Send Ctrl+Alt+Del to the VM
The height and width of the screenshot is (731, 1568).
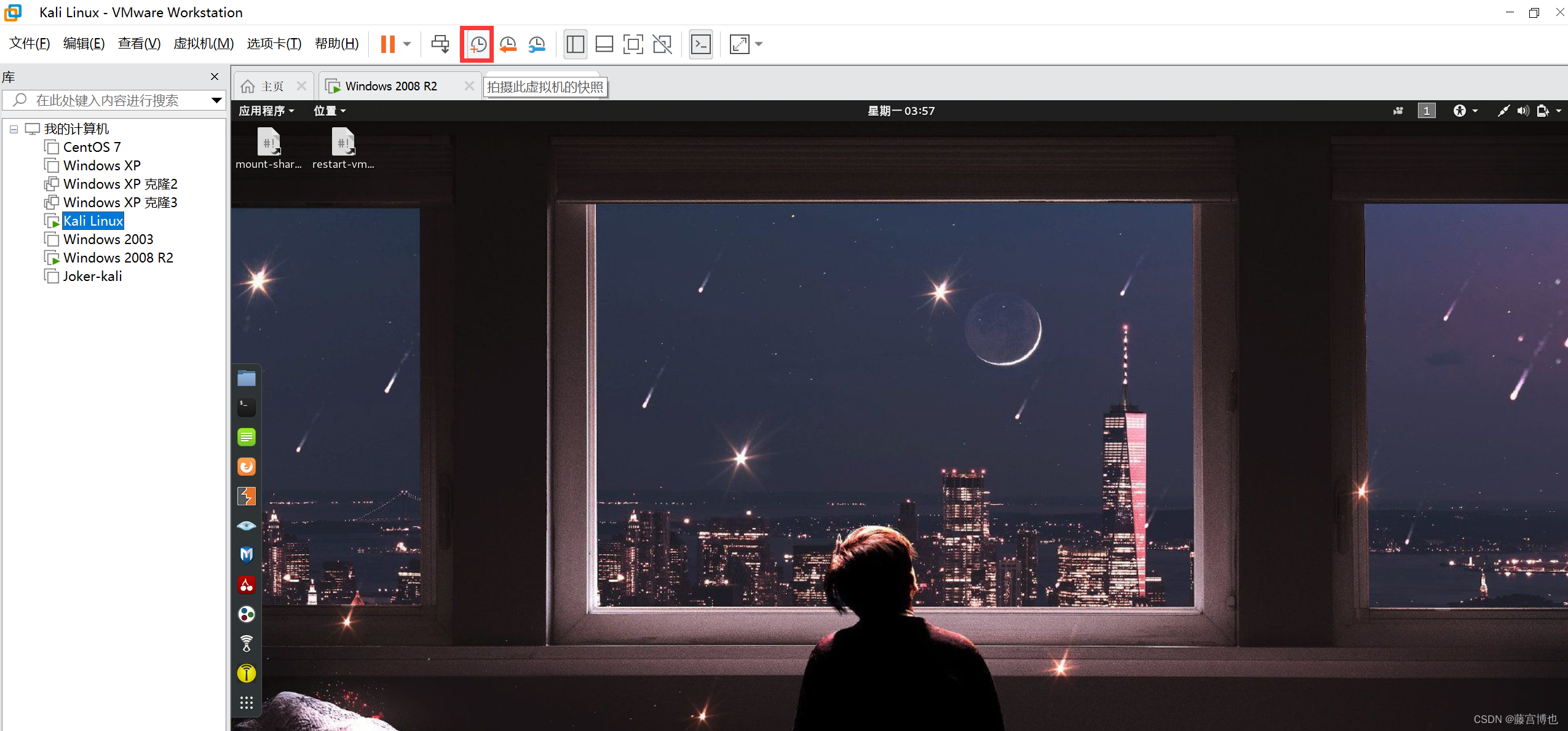tap(440, 44)
